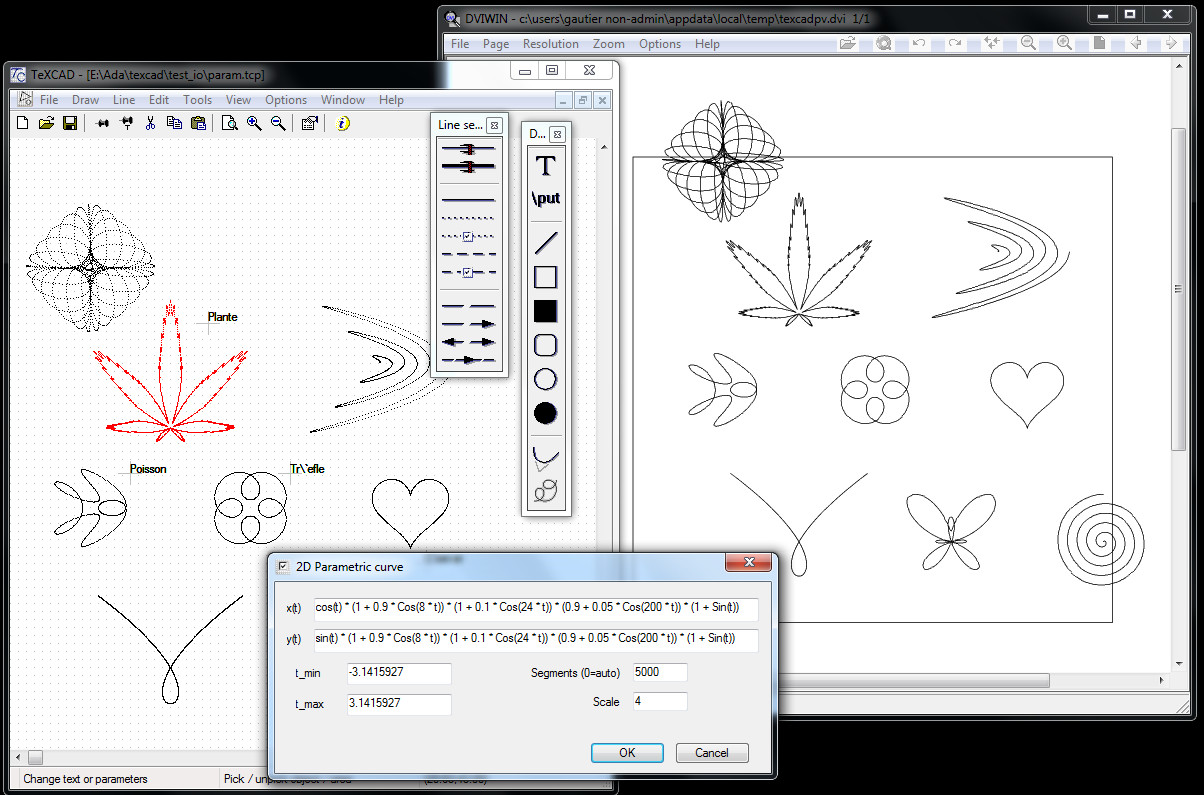This screenshot has width=1204, height=795.
Task: Click the Segments input field
Action: pyautogui.click(x=659, y=672)
